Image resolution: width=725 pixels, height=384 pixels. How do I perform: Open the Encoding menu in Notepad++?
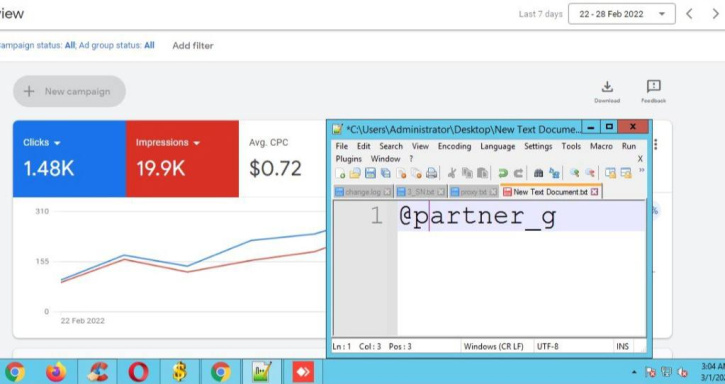pos(454,146)
